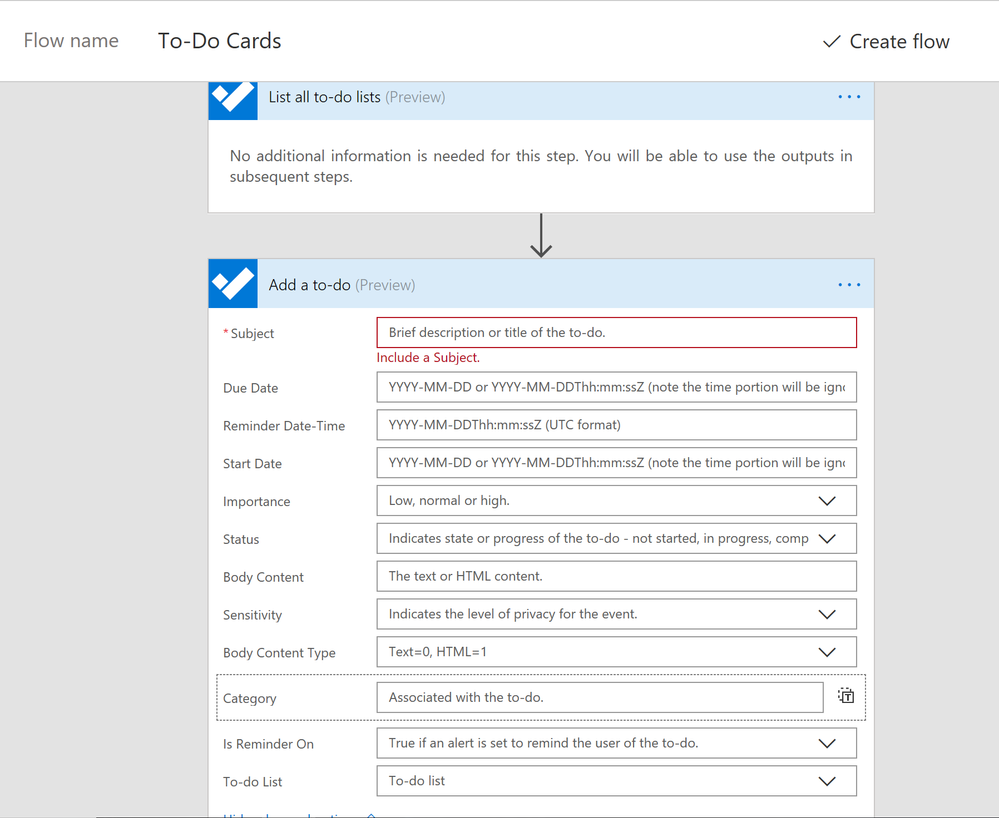
Task: Click the Create flow button
Action: 886,41
